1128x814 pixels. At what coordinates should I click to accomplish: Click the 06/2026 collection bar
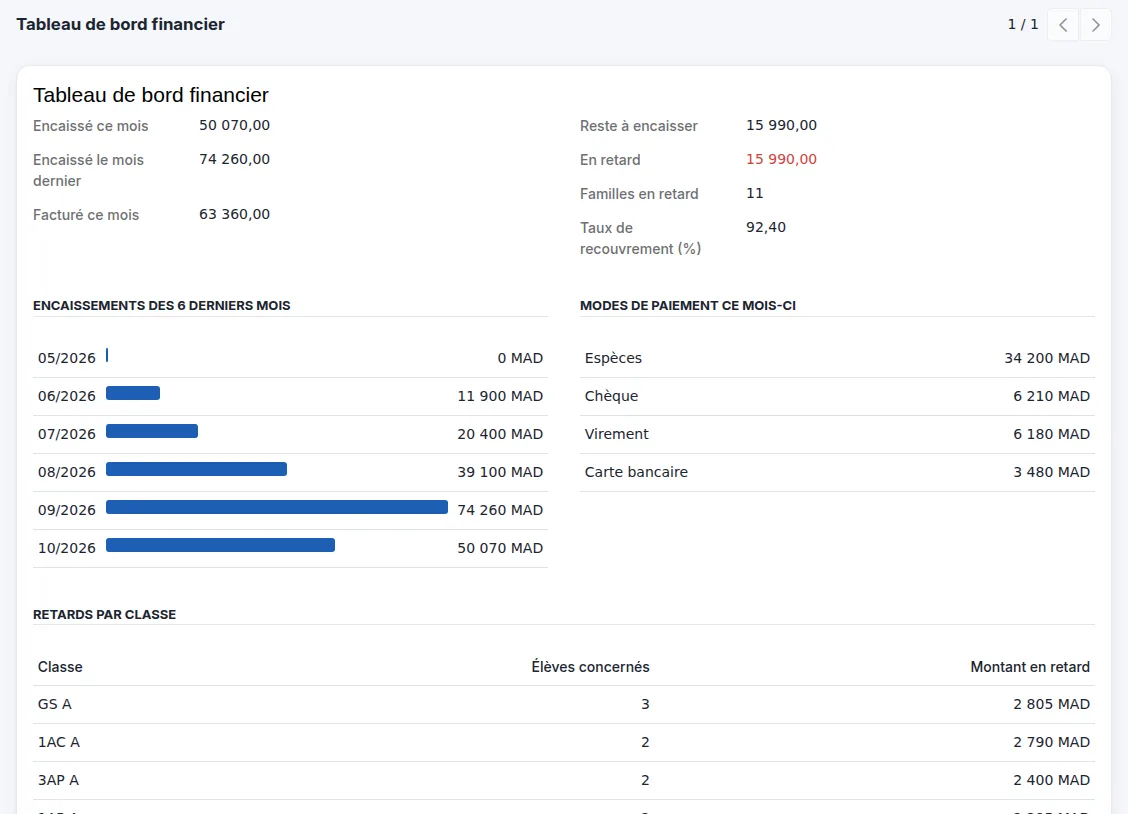[133, 393]
